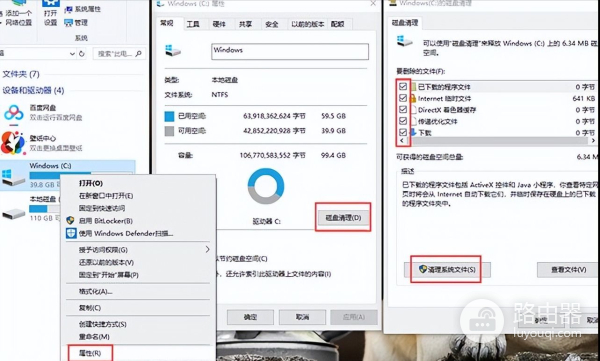Choose 复制(C) from context menu
Viewport: 600px width, 361px height.
[90, 308]
